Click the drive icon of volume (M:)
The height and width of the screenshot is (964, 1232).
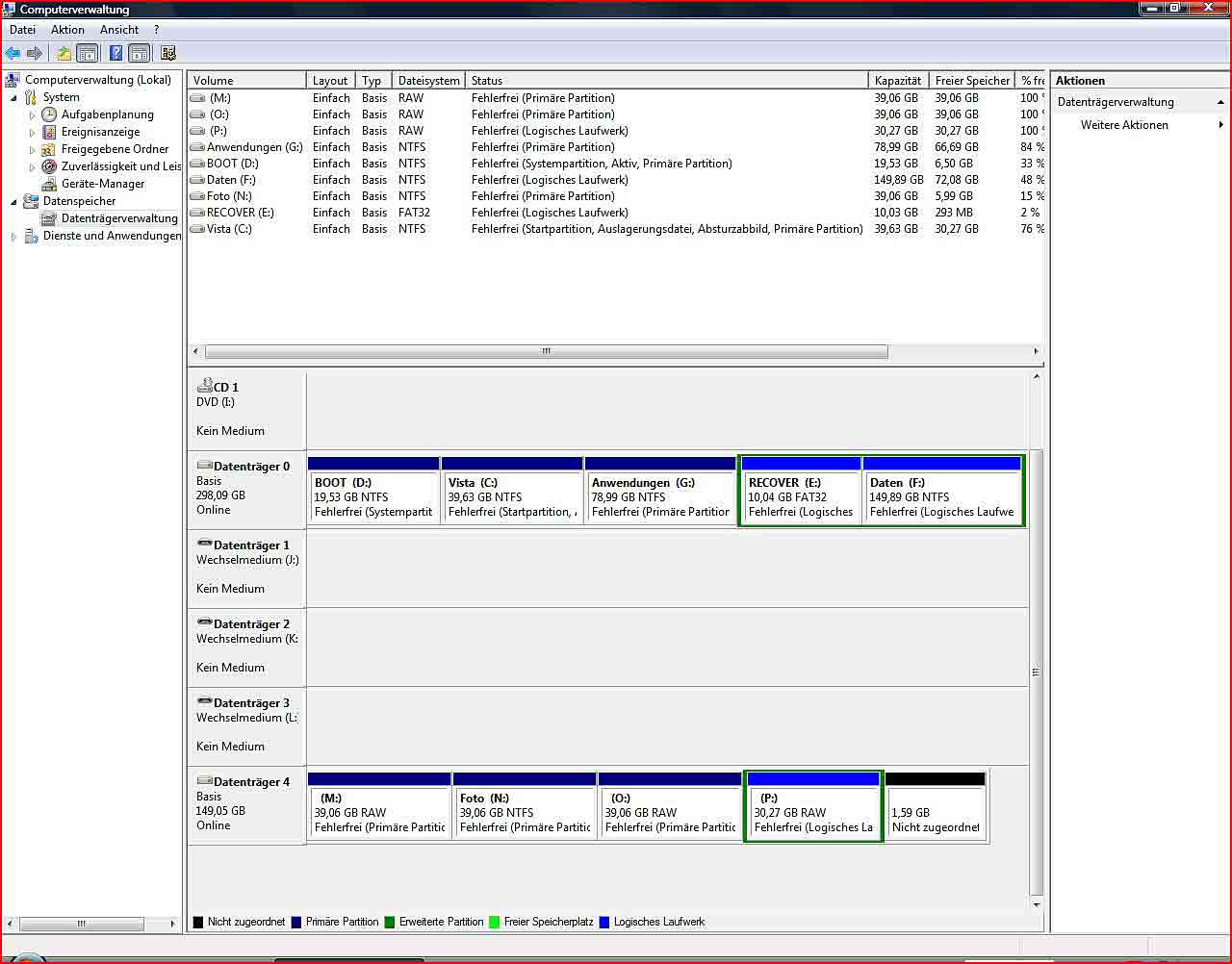(x=197, y=98)
